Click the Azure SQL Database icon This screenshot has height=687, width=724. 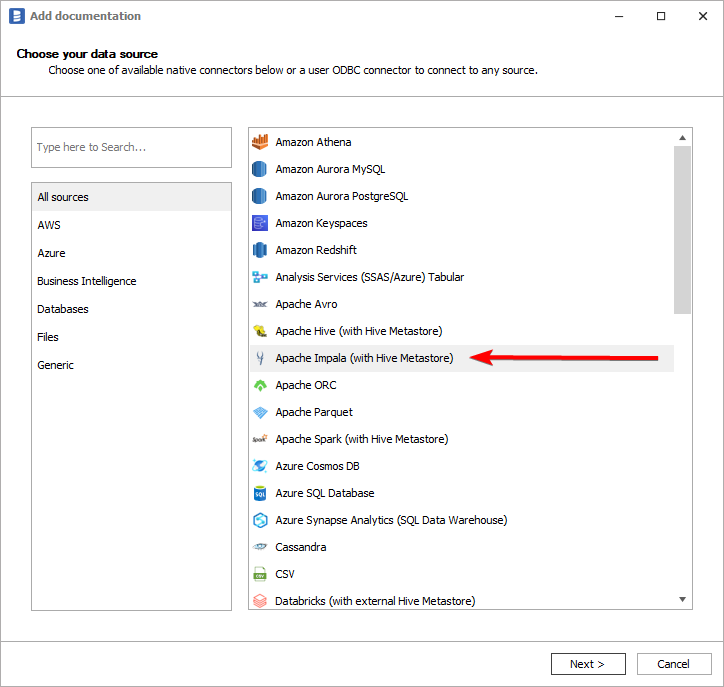click(x=260, y=493)
